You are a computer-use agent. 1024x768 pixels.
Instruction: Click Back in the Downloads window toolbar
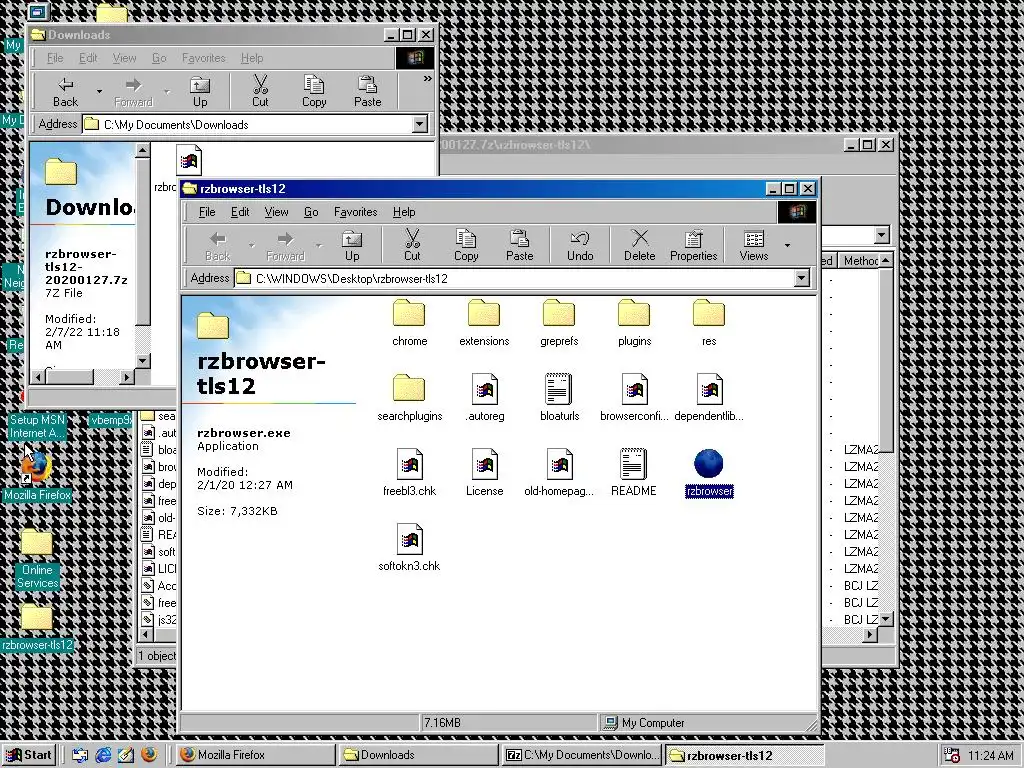pyautogui.click(x=65, y=91)
